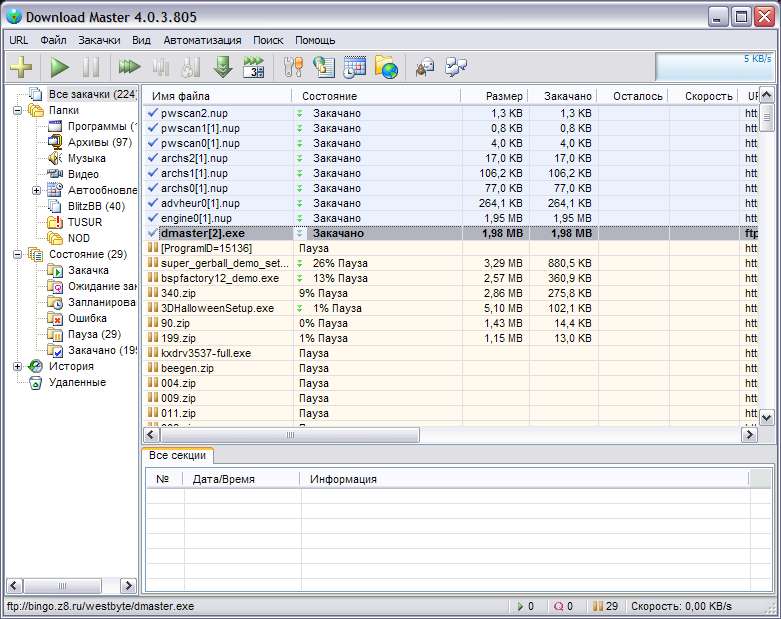
Task: Click the paused count 29 status icon
Action: coord(598,606)
